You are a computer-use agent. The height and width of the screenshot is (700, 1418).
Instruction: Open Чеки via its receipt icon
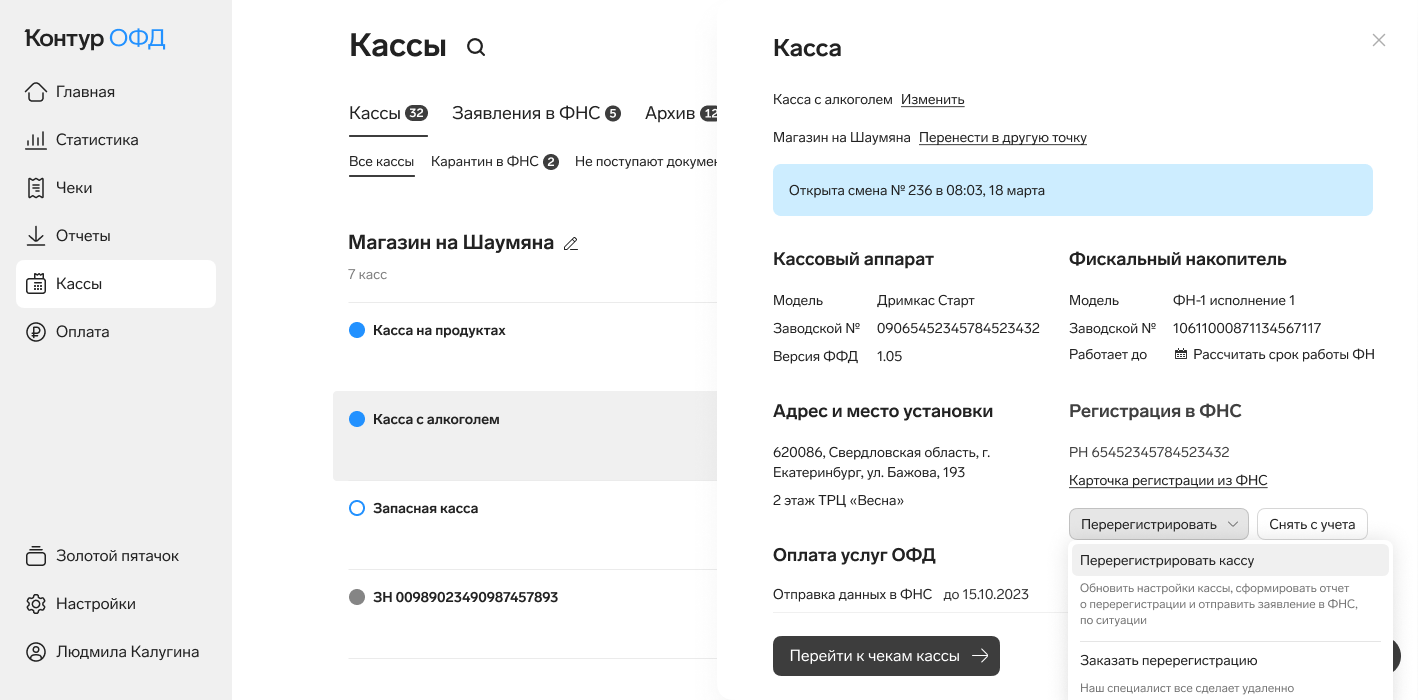coord(36,188)
